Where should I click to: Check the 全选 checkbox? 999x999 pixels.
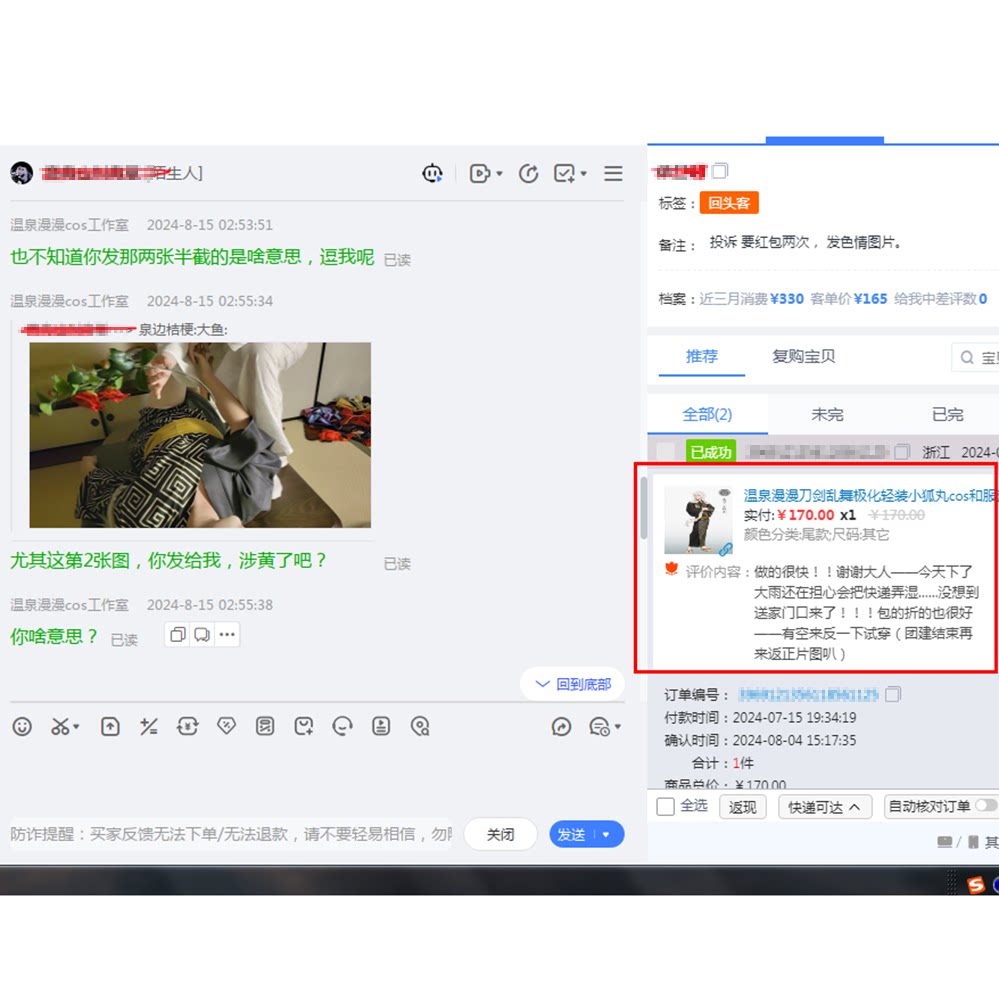point(665,807)
